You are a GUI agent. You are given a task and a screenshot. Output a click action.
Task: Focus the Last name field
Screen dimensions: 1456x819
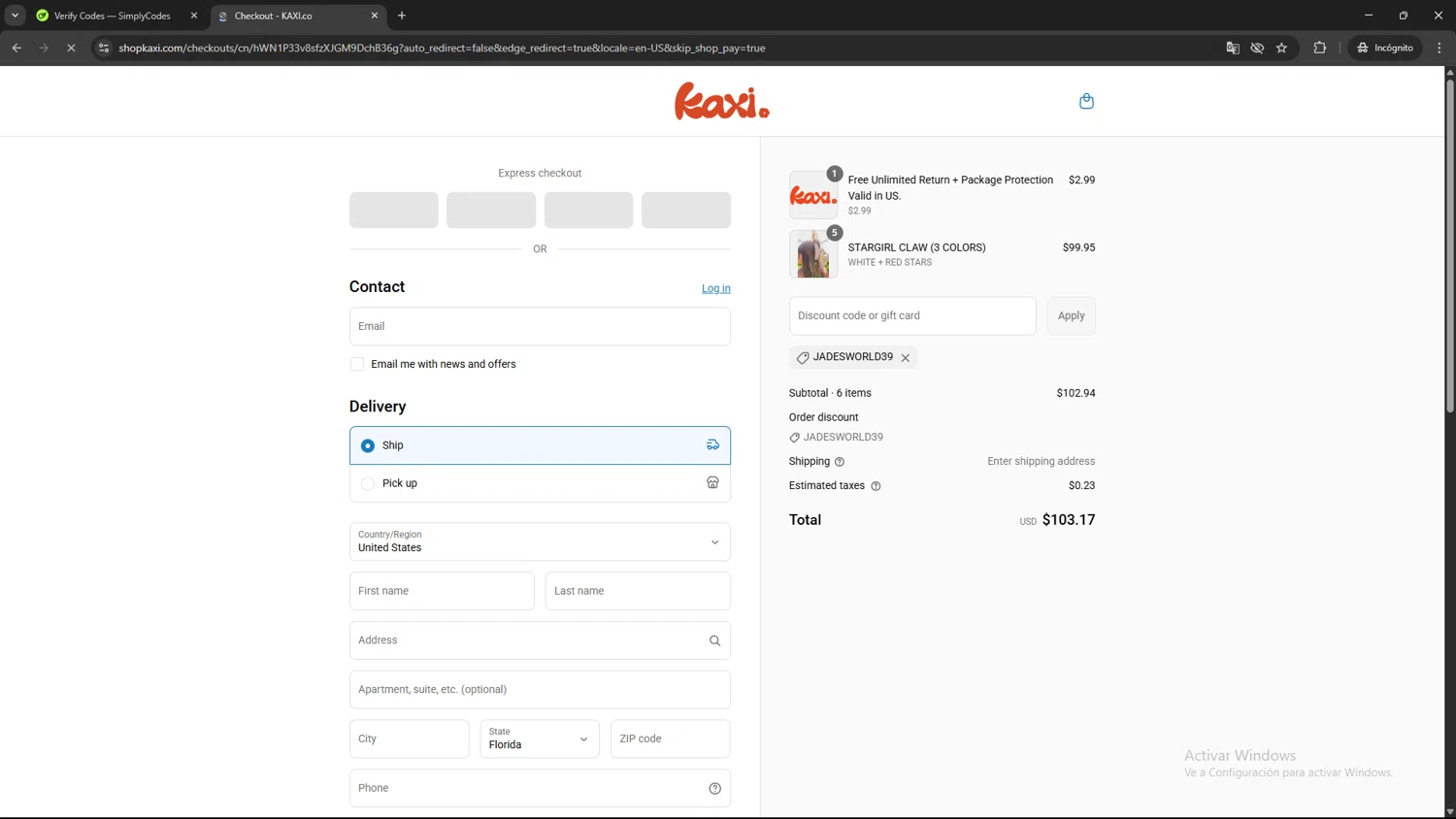638,591
